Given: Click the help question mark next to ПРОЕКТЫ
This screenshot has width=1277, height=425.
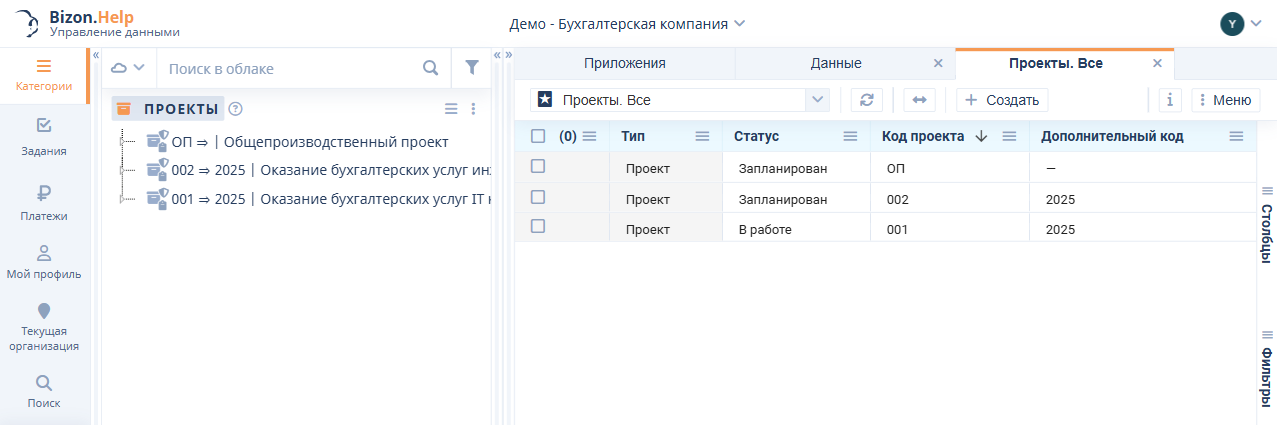Looking at the screenshot, I should [236, 109].
